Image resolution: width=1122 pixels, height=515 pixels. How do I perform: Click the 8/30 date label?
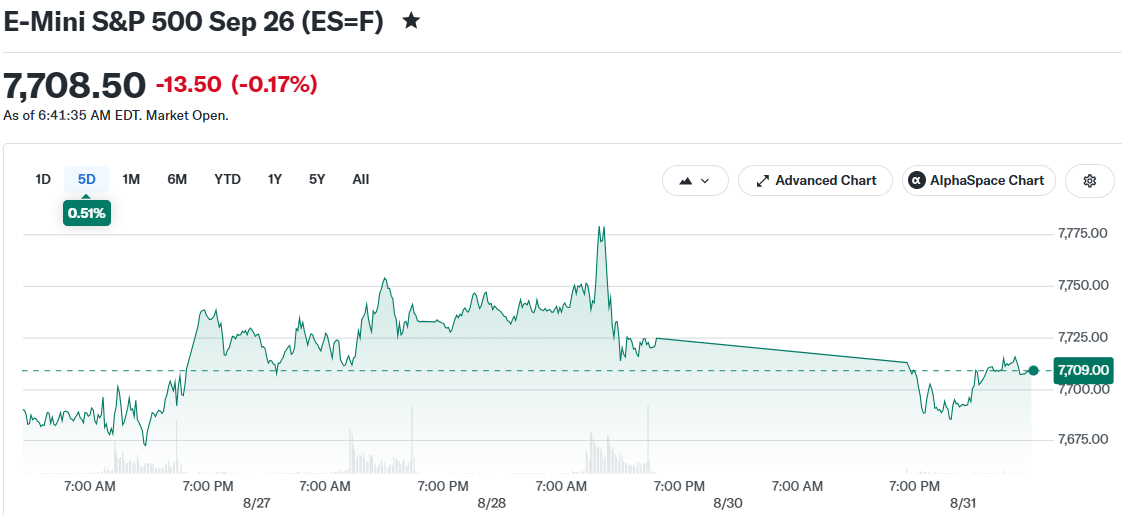click(x=728, y=503)
